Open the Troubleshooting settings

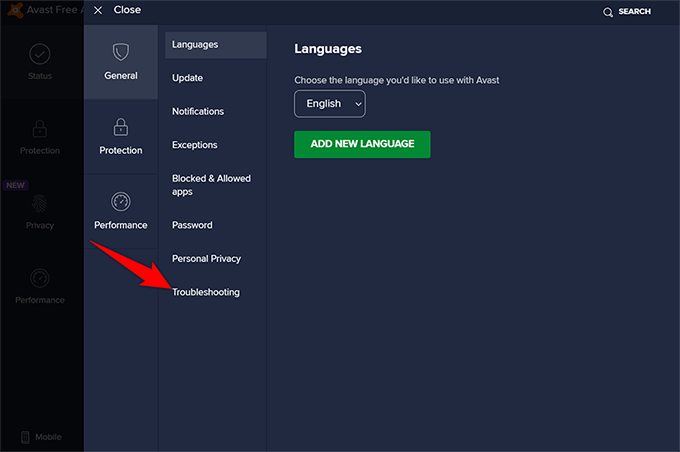206,292
